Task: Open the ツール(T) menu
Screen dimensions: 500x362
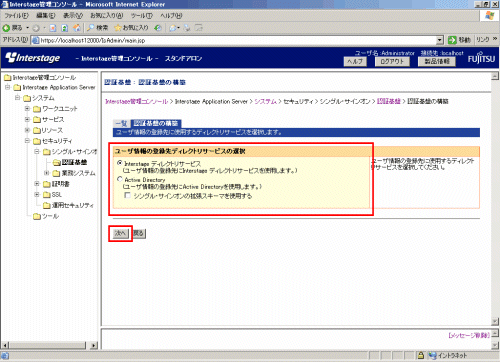Action: [x=141, y=16]
